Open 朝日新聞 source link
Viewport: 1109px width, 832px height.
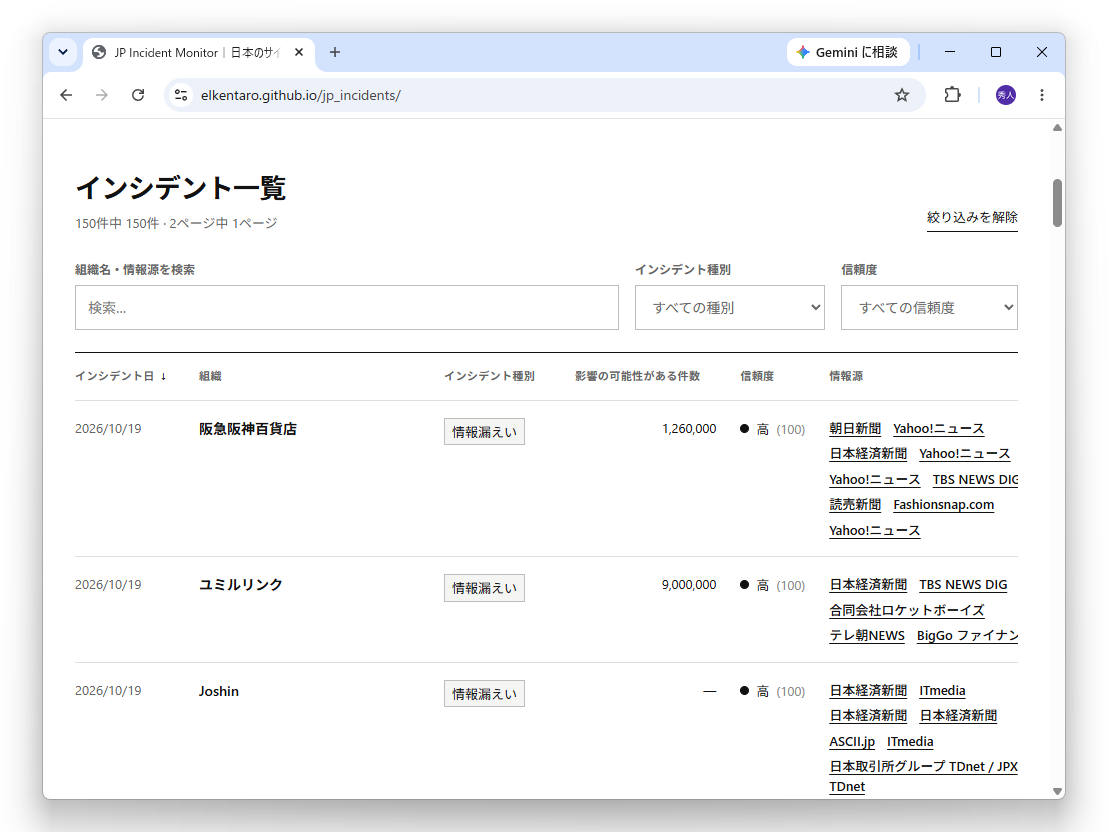[855, 429]
